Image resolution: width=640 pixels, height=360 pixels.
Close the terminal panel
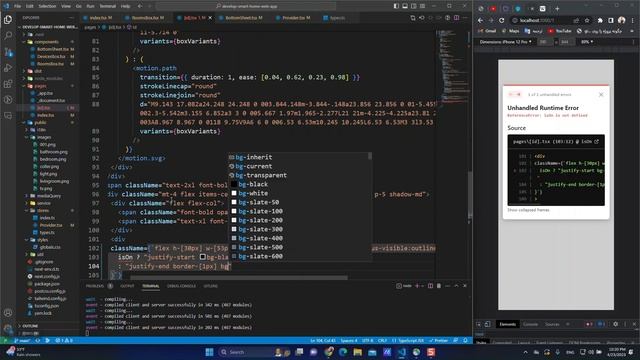pos(465,286)
